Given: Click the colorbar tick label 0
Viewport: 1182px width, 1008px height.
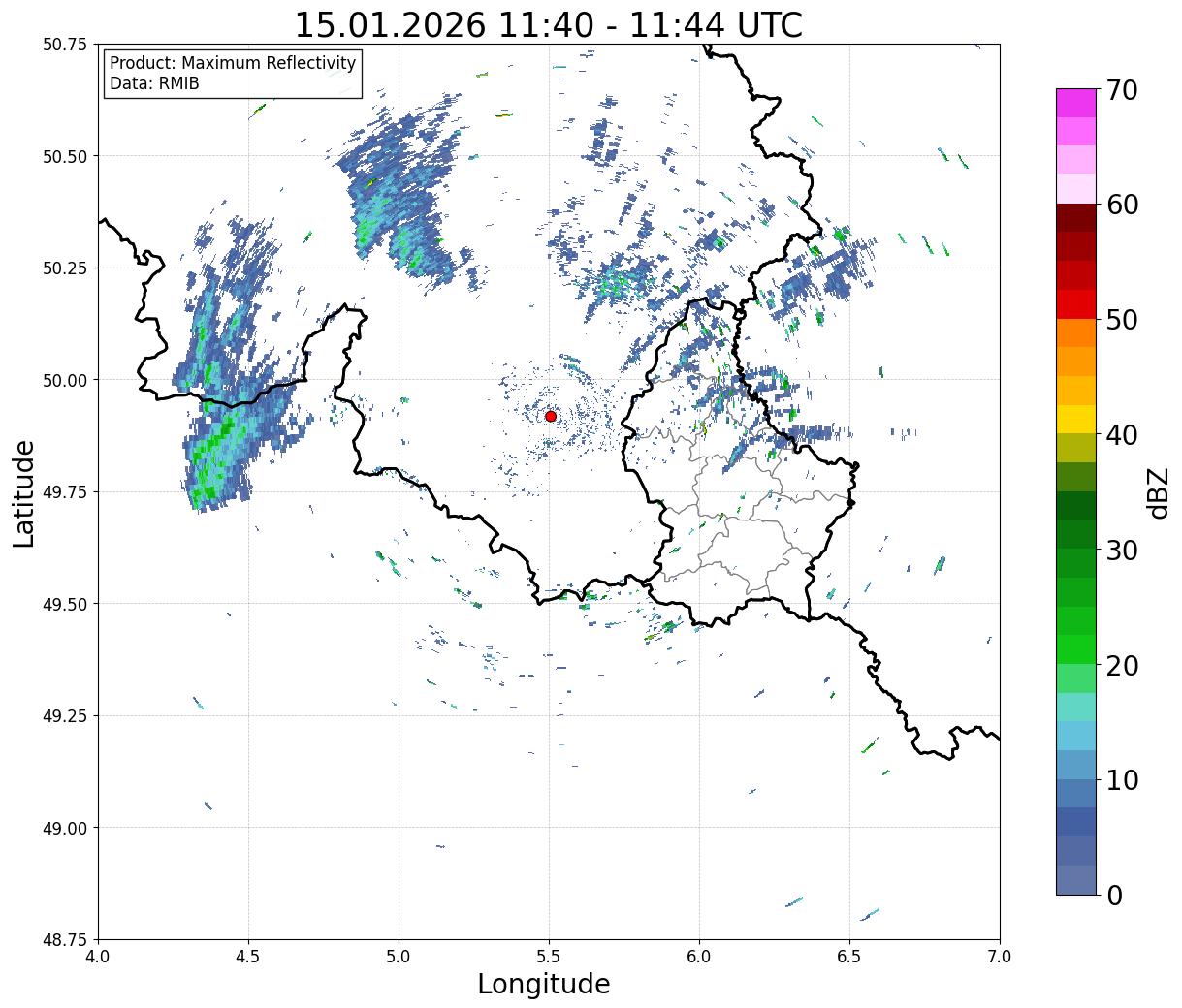Looking at the screenshot, I should point(1114,895).
